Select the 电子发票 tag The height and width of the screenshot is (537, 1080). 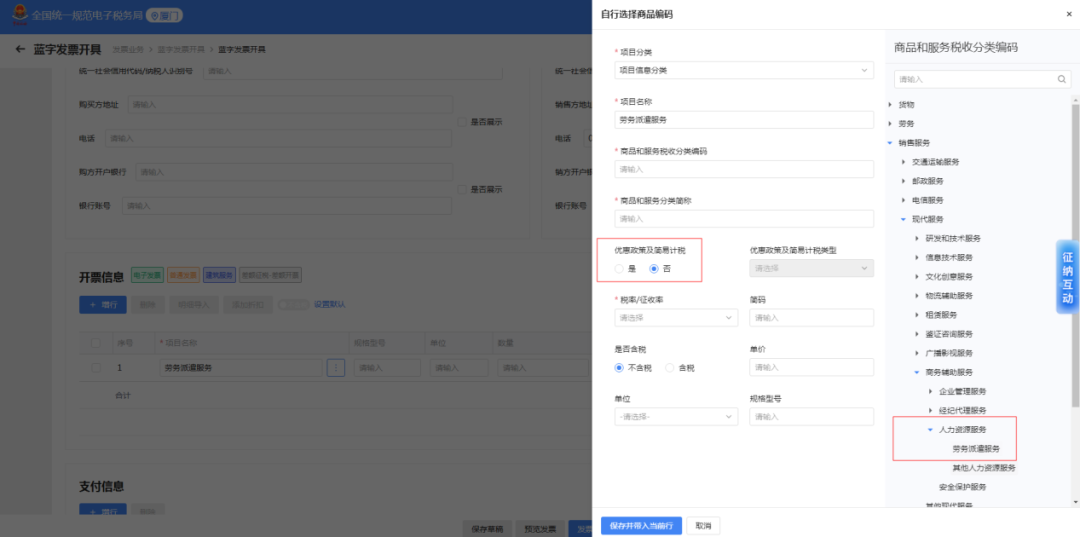(146, 275)
